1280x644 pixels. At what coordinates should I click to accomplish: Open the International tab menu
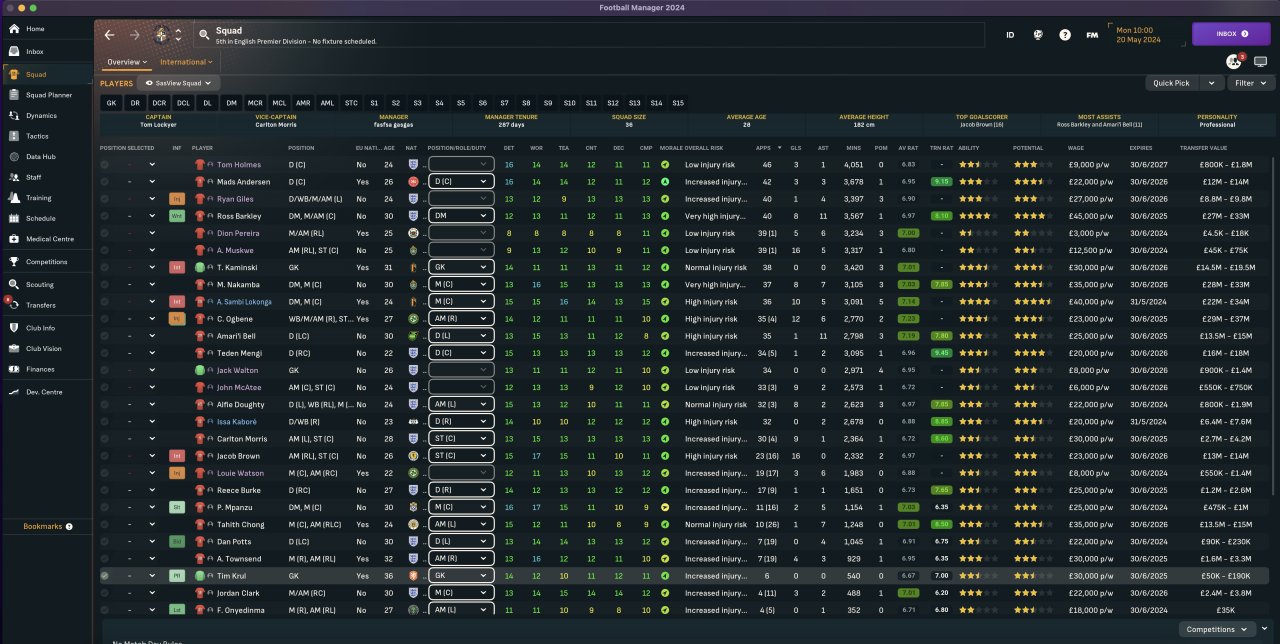click(185, 62)
